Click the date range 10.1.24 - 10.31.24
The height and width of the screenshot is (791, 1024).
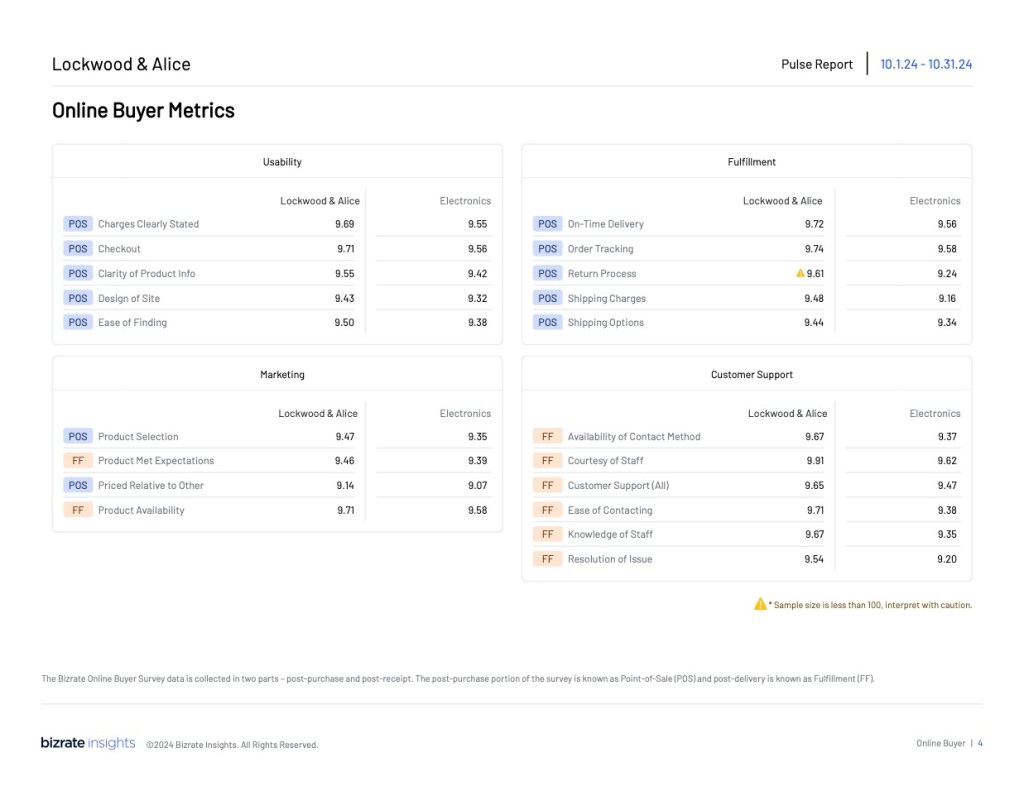pyautogui.click(x=926, y=64)
